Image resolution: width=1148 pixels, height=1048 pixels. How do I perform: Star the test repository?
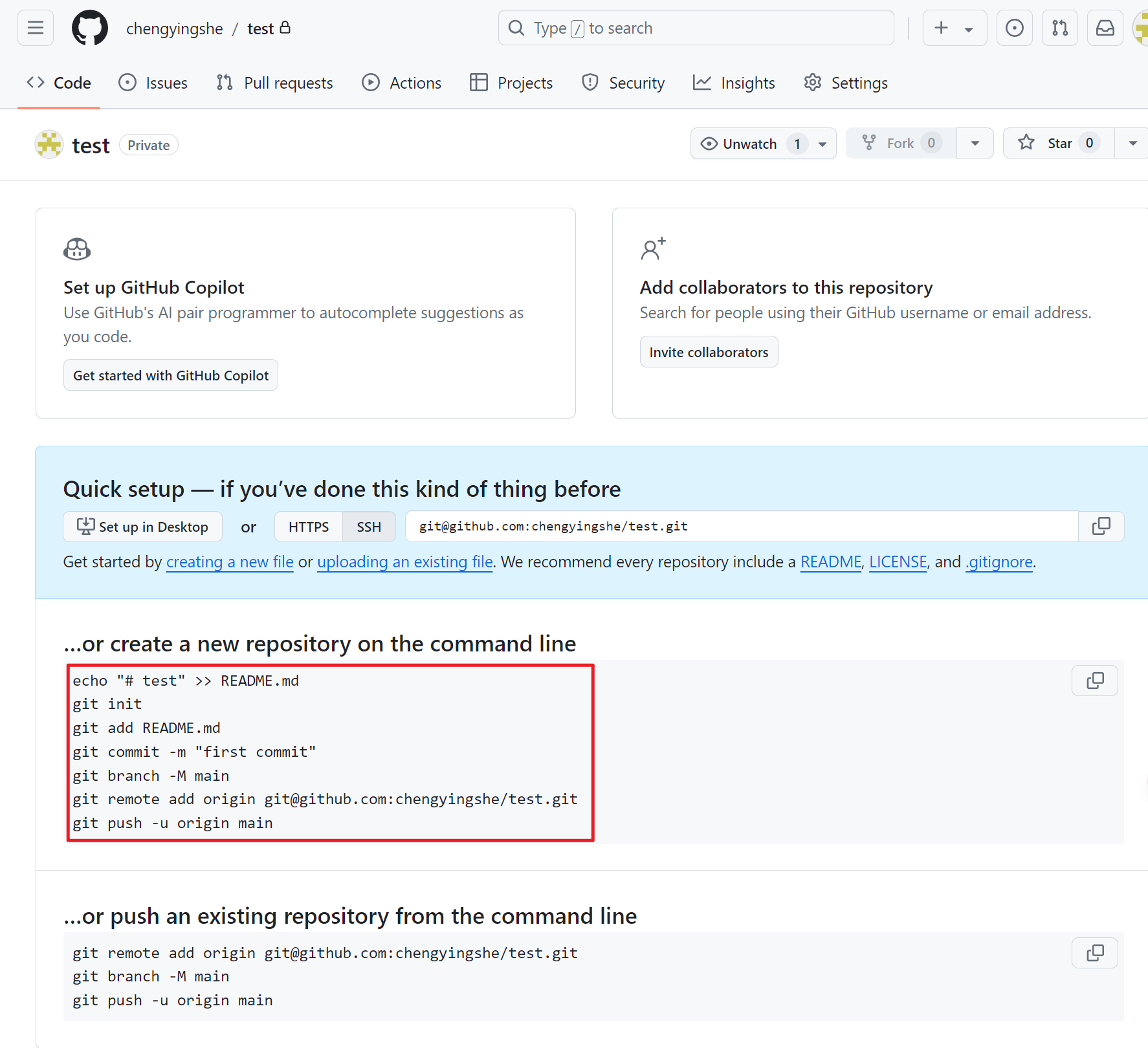1059,143
